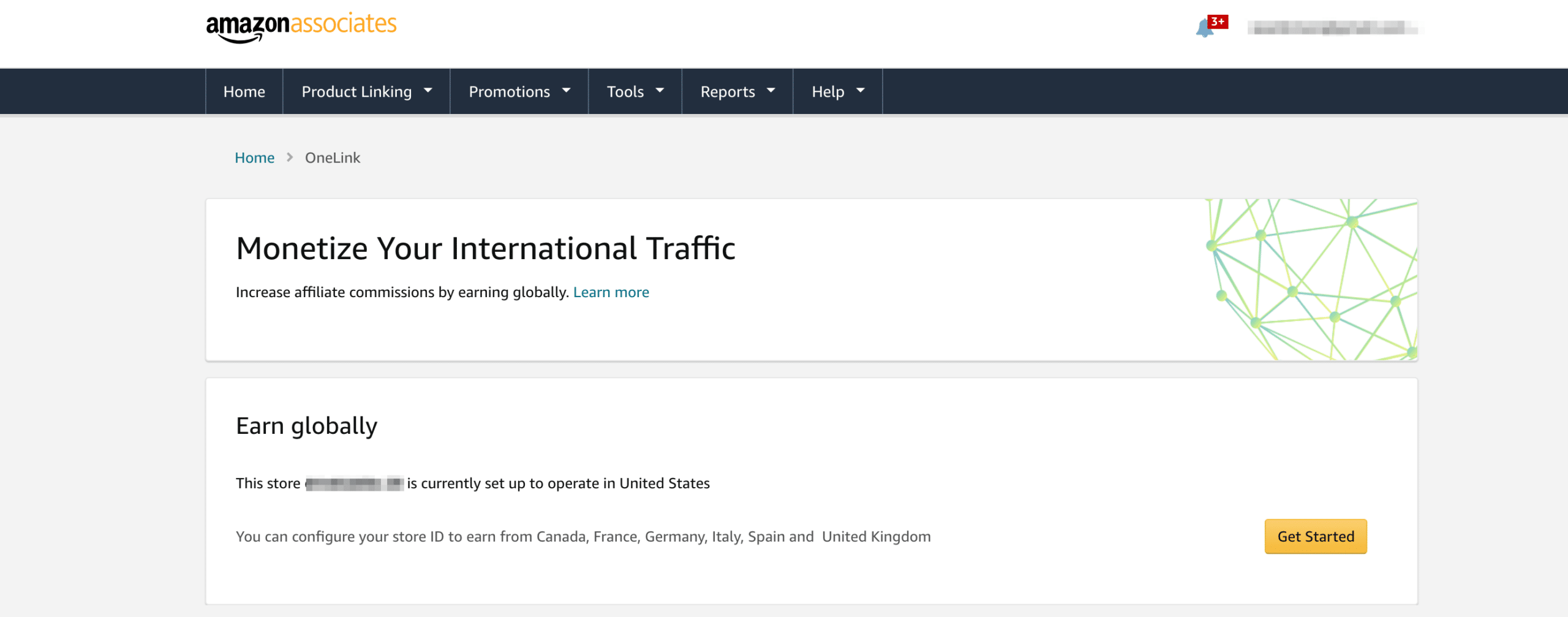Image resolution: width=1568 pixels, height=617 pixels.
Task: Click the red 3+ notification badge
Action: (x=1218, y=22)
